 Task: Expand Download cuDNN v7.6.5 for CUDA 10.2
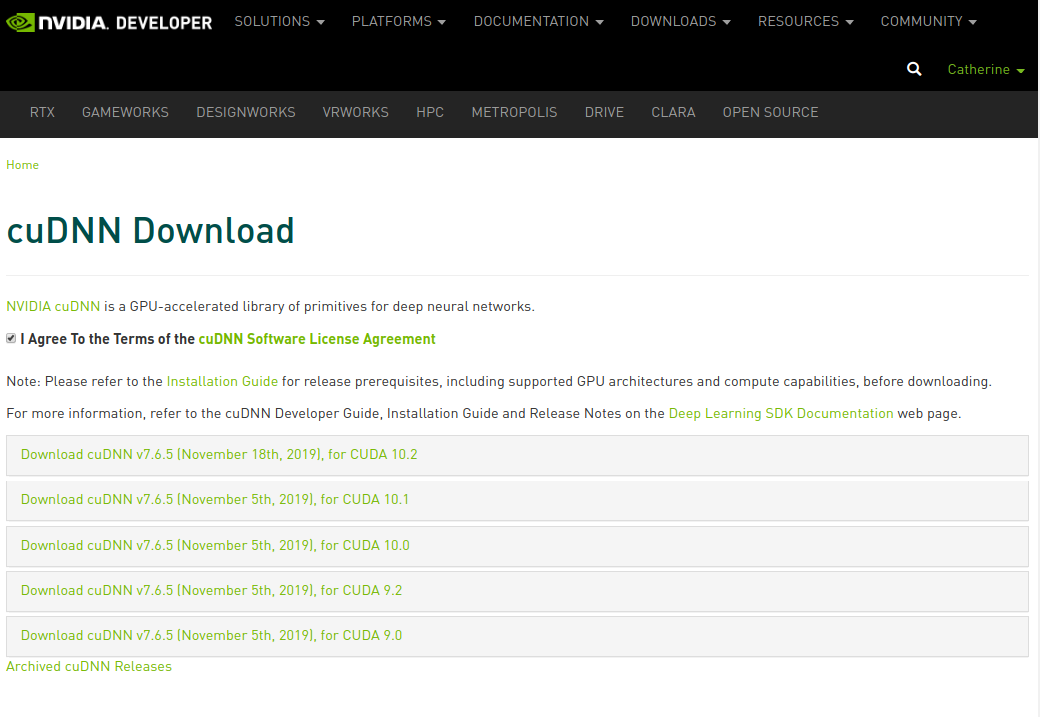pyautogui.click(x=517, y=455)
